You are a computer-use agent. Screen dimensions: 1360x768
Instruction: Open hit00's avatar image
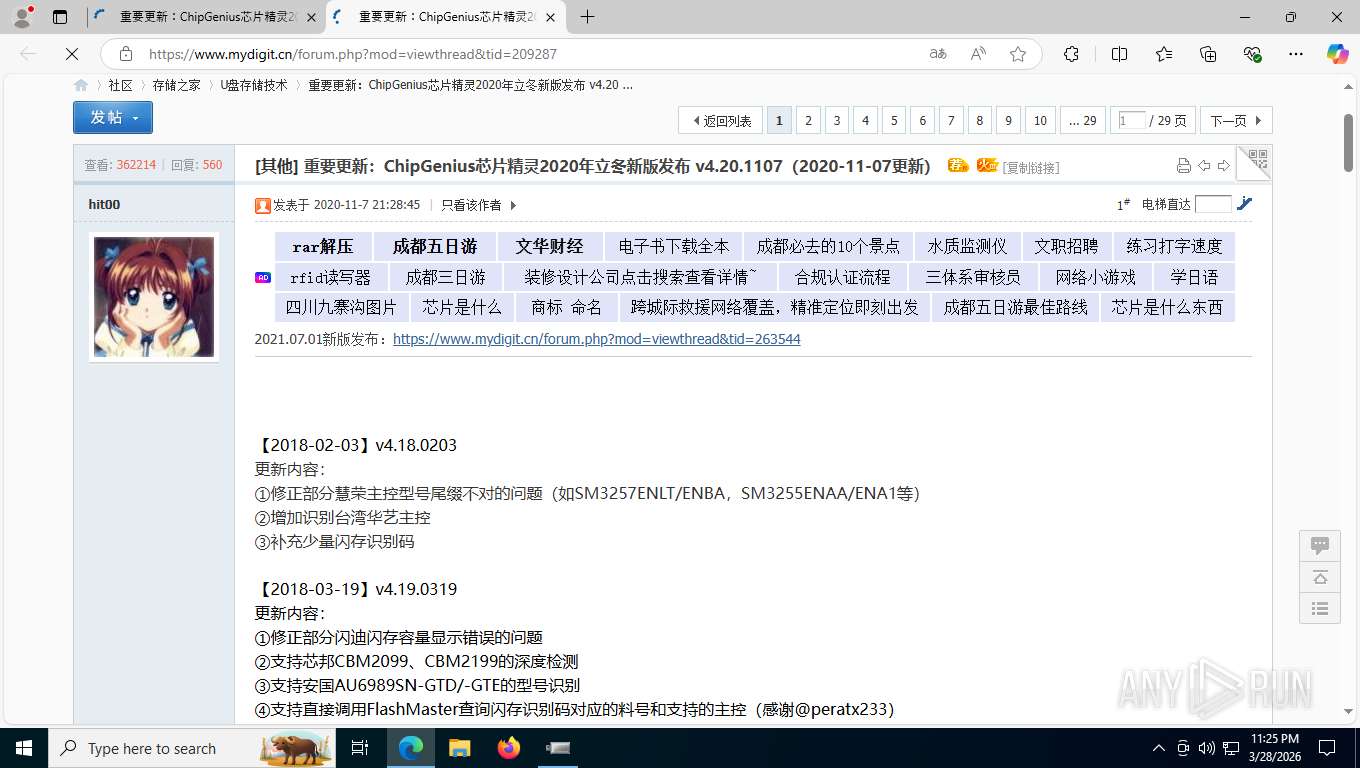point(154,297)
